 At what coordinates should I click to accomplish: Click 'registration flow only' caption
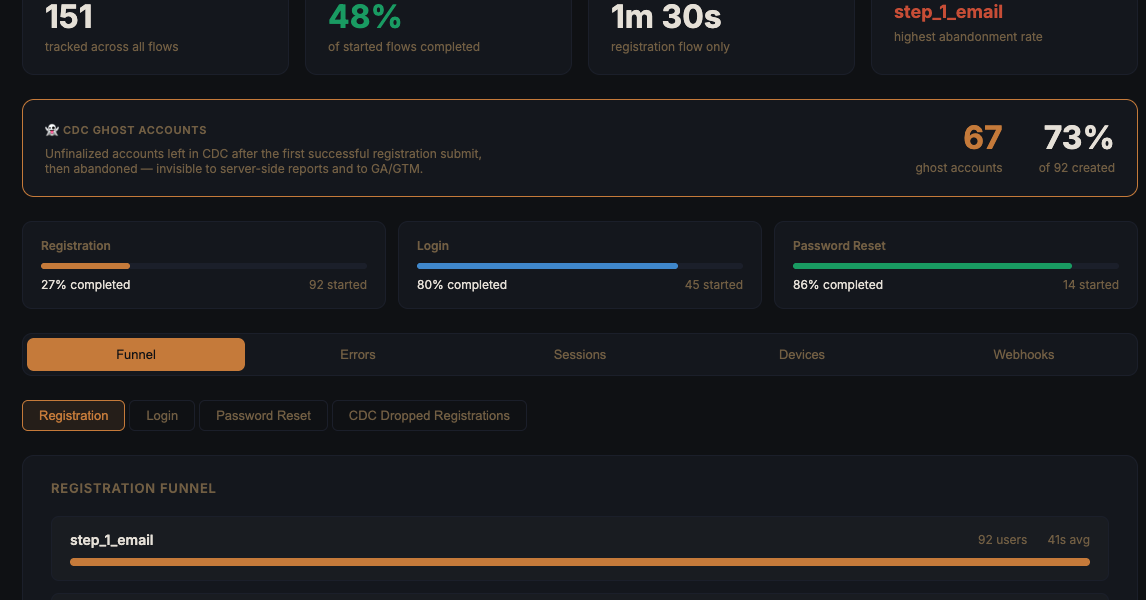tap(670, 47)
